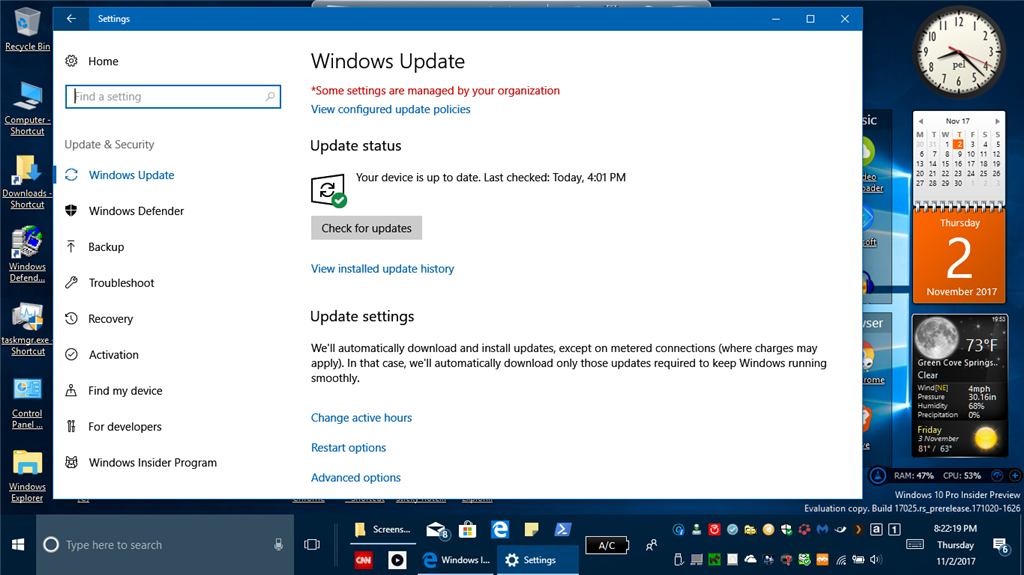Click the Find a setting search box

tap(173, 97)
